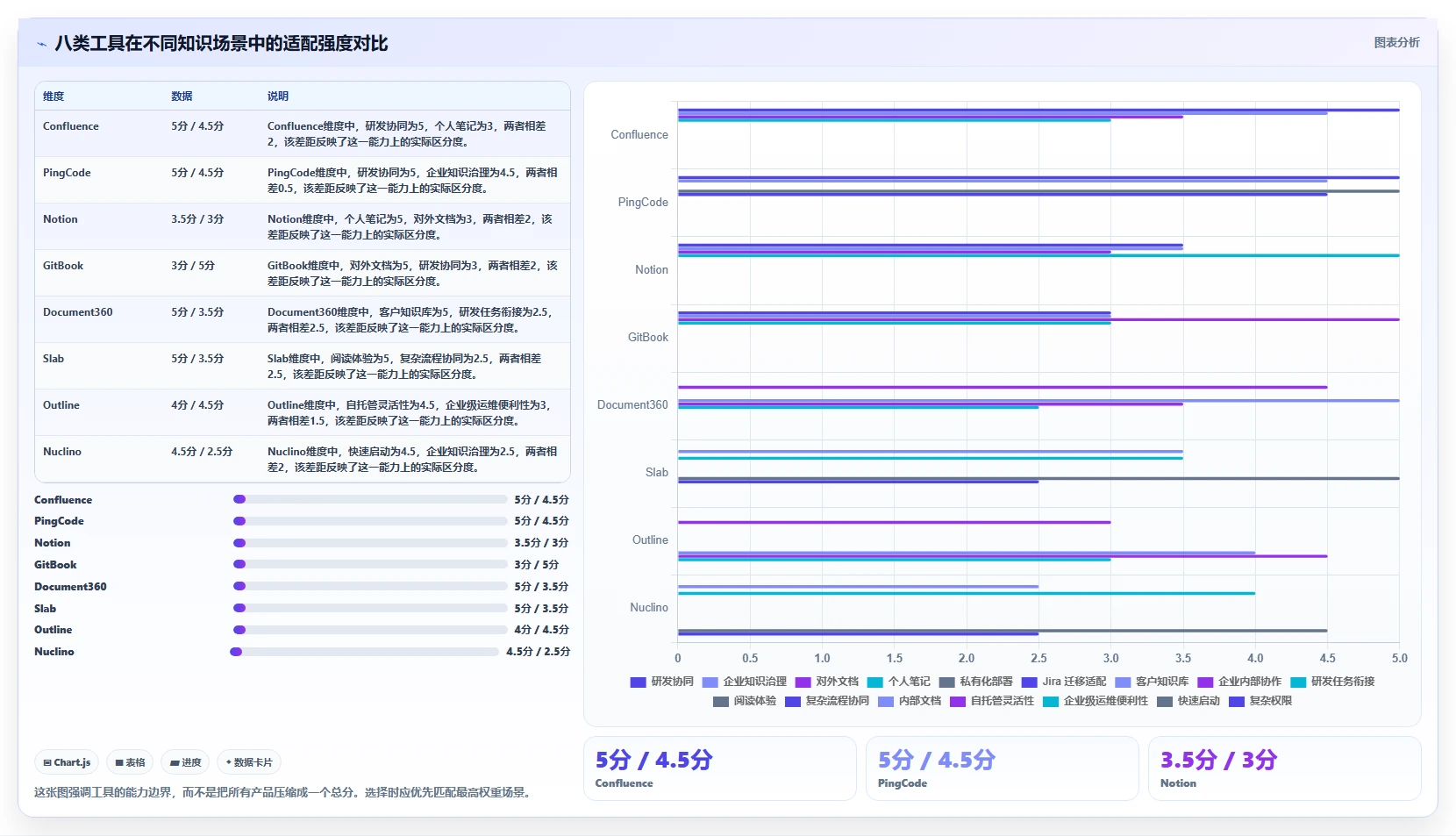Click the 自托管灵活性 legend entry
Image resolution: width=1456 pixels, height=836 pixels.
click(x=992, y=701)
